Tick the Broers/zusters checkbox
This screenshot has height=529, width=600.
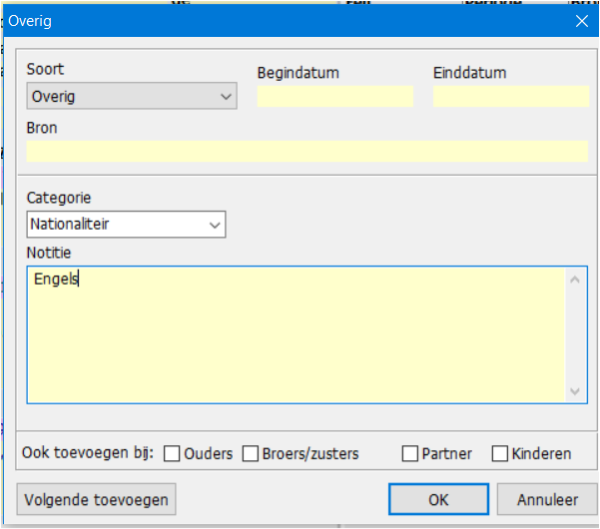[x=250, y=454]
